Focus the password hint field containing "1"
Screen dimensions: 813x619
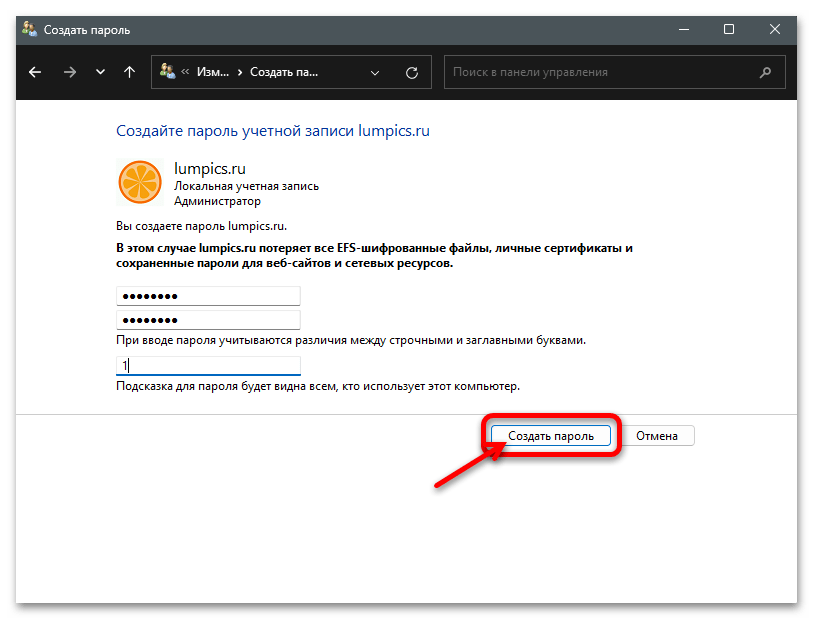pyautogui.click(x=208, y=366)
